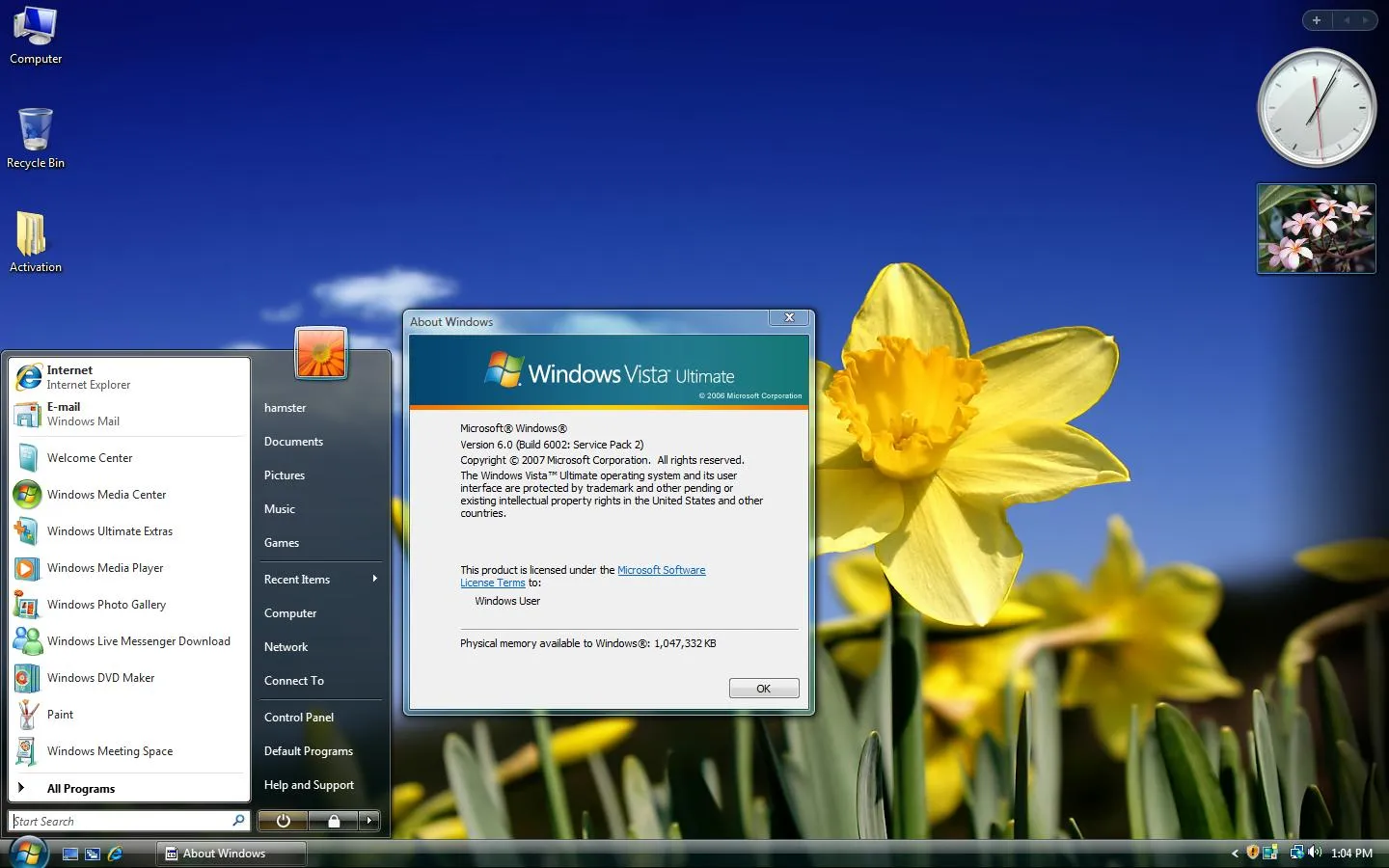Open Windows Photo Gallery

129,605
